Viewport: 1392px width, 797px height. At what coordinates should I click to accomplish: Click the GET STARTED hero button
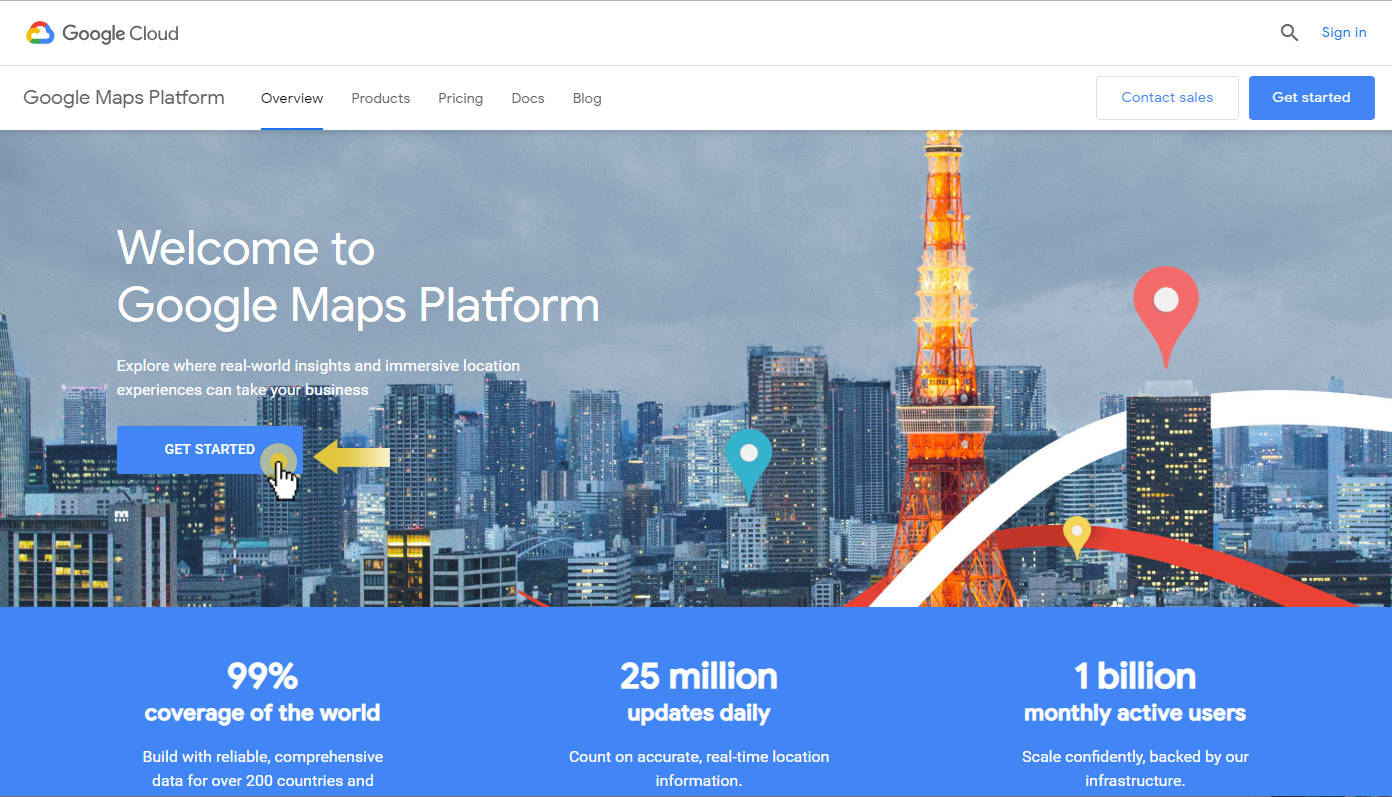tap(209, 450)
